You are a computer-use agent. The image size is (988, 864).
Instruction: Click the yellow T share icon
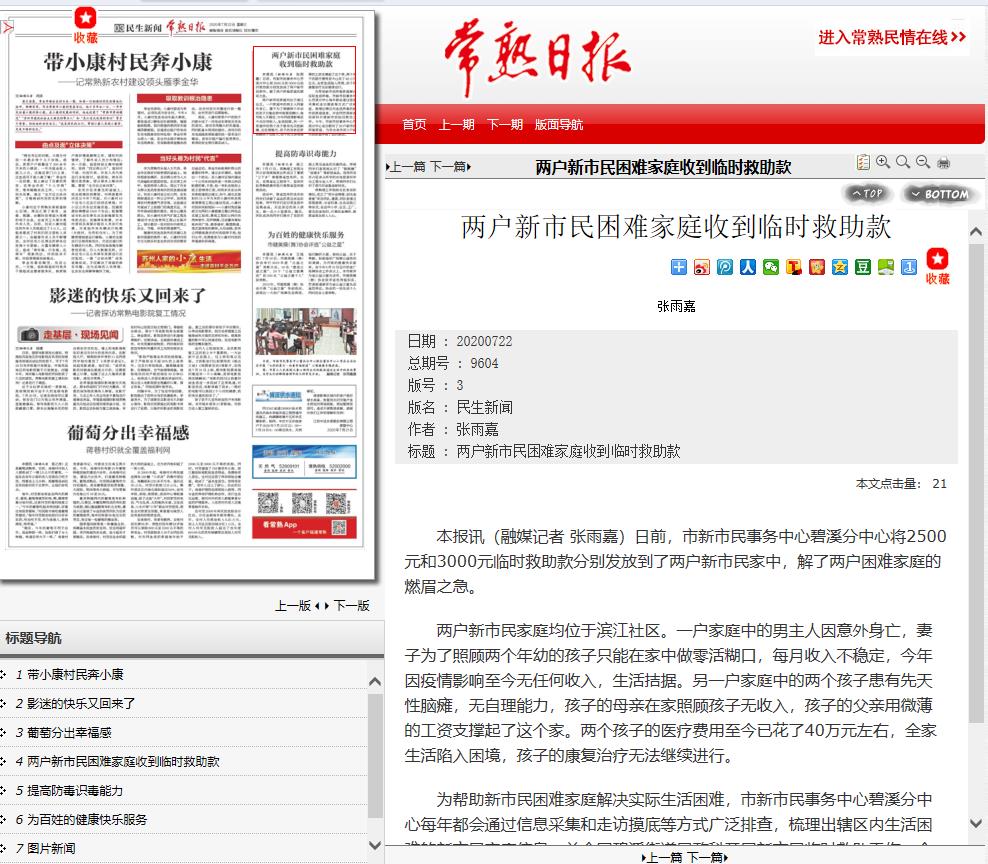(x=794, y=267)
